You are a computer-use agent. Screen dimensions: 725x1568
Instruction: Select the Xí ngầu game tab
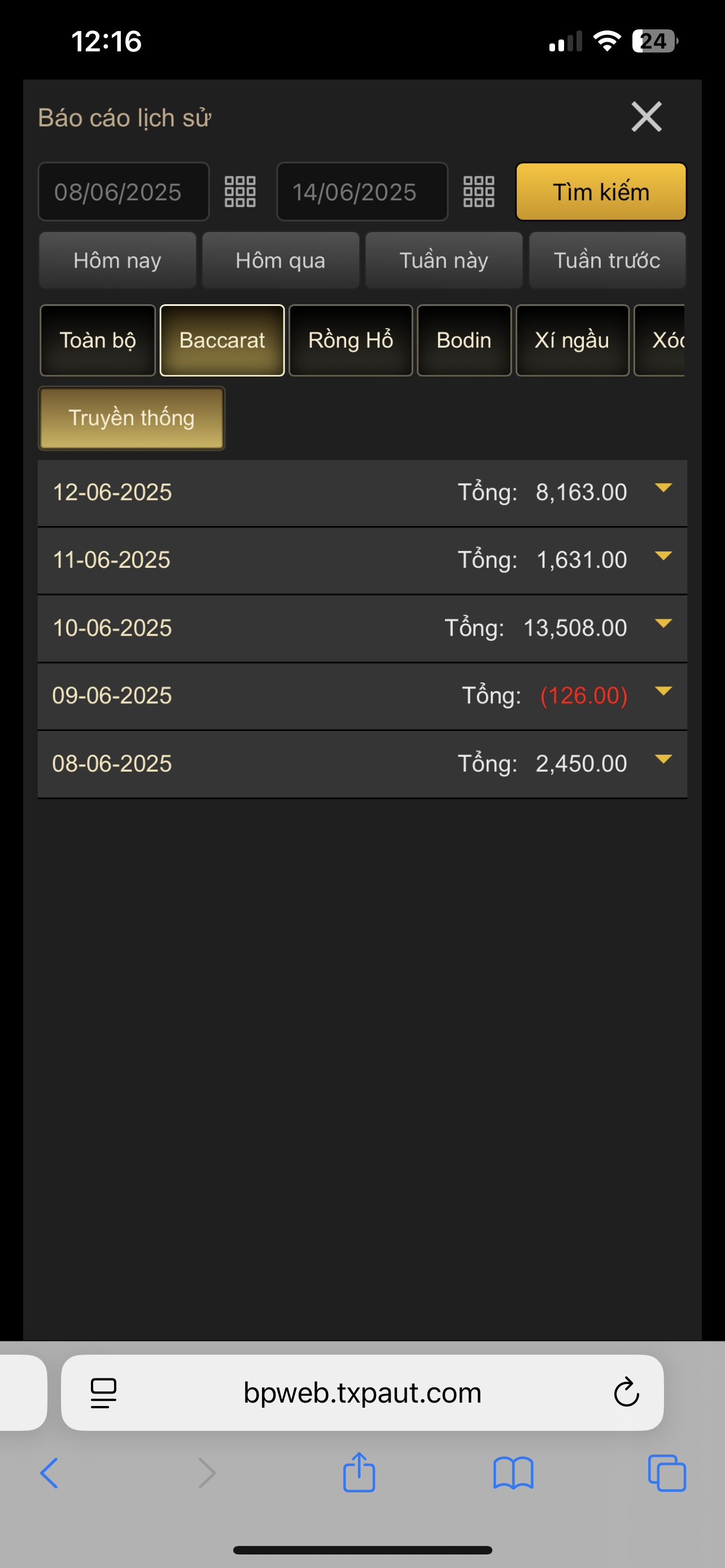click(x=571, y=340)
